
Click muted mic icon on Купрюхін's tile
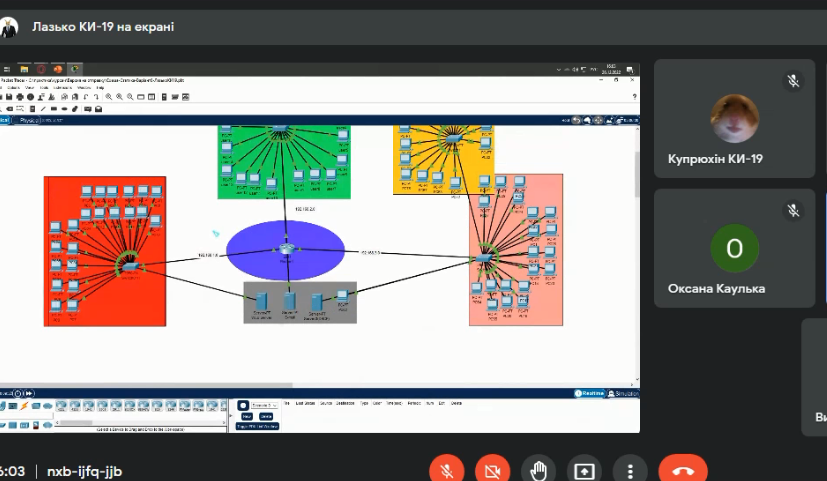[793, 81]
